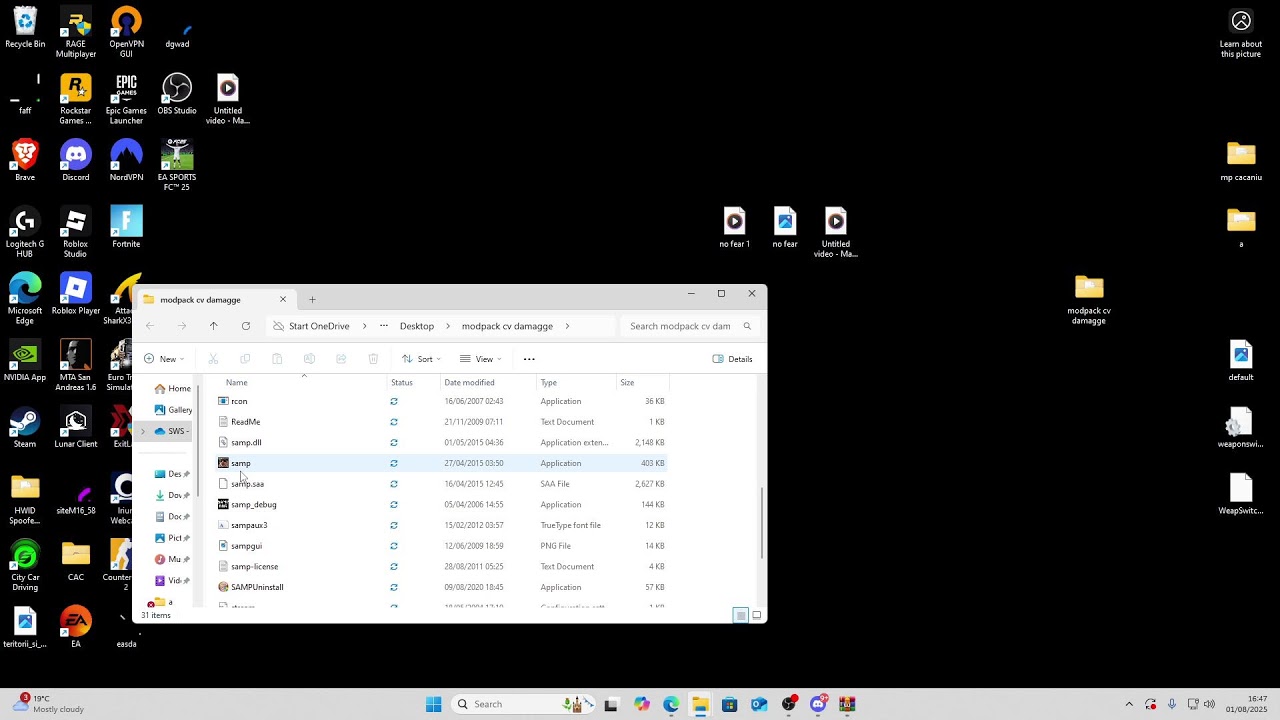Click the Windows Start button

(433, 704)
